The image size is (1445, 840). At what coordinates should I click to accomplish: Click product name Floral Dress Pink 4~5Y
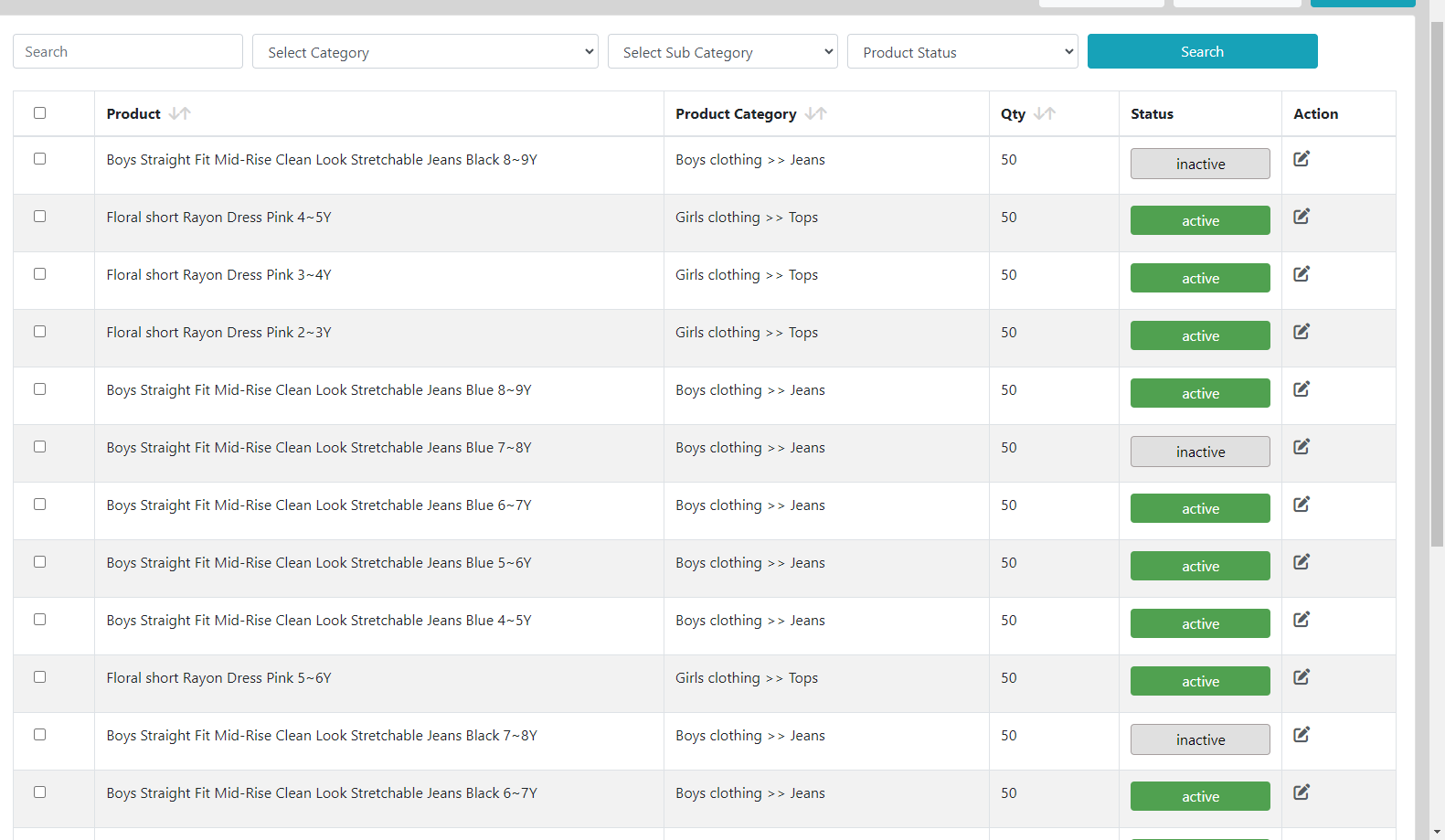coord(218,217)
